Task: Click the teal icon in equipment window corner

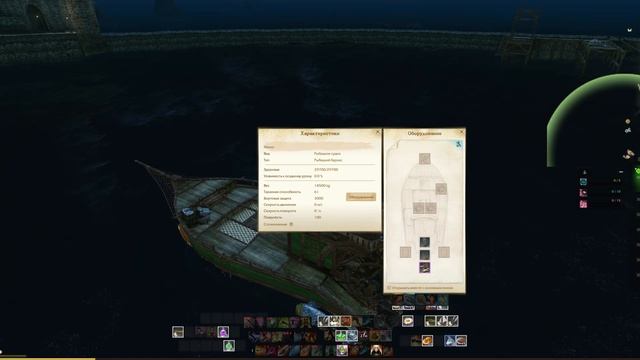Action: 458,144
